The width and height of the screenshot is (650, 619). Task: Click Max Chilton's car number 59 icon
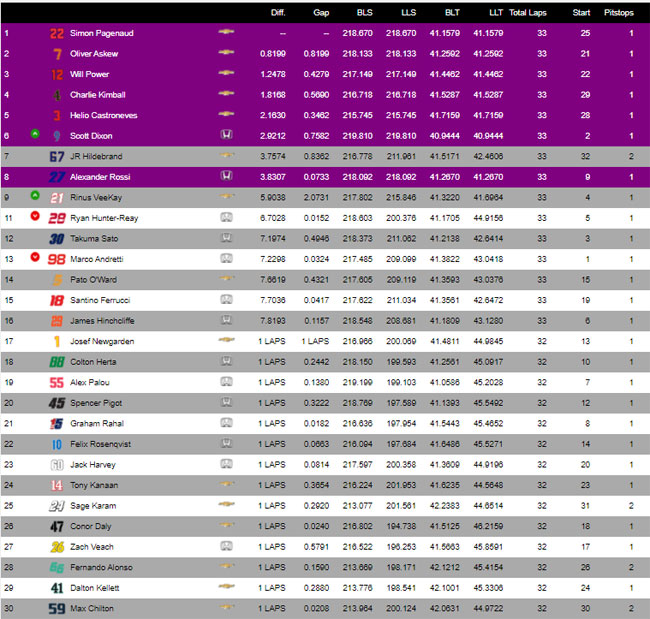click(57, 609)
